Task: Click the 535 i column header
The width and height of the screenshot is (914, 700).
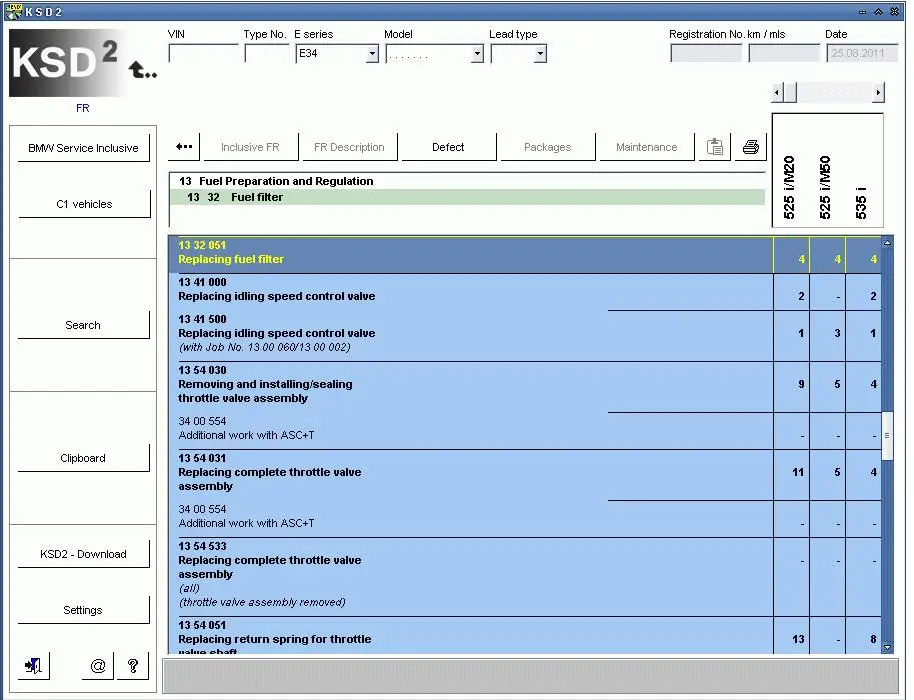Action: (x=861, y=203)
